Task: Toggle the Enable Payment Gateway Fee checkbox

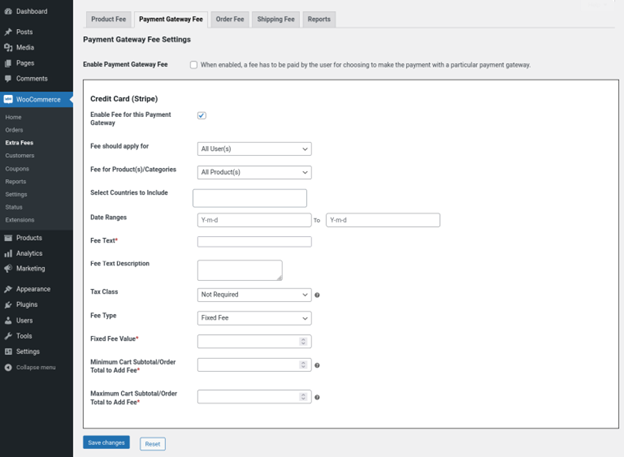Action: point(194,65)
